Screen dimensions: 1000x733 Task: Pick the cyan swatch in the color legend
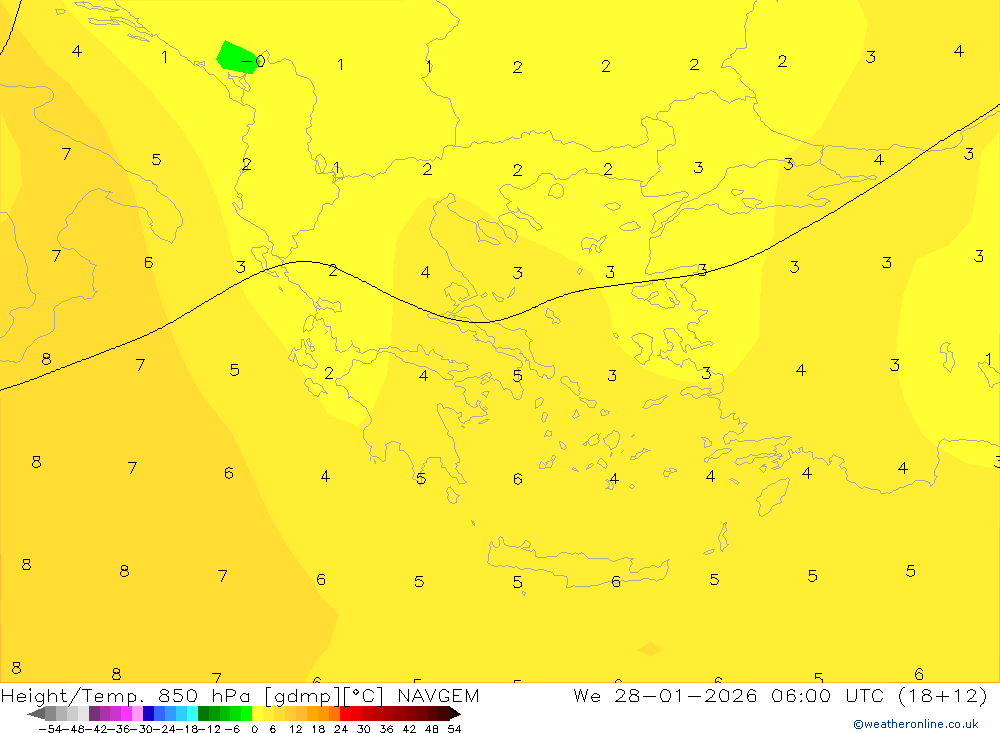click(x=192, y=714)
